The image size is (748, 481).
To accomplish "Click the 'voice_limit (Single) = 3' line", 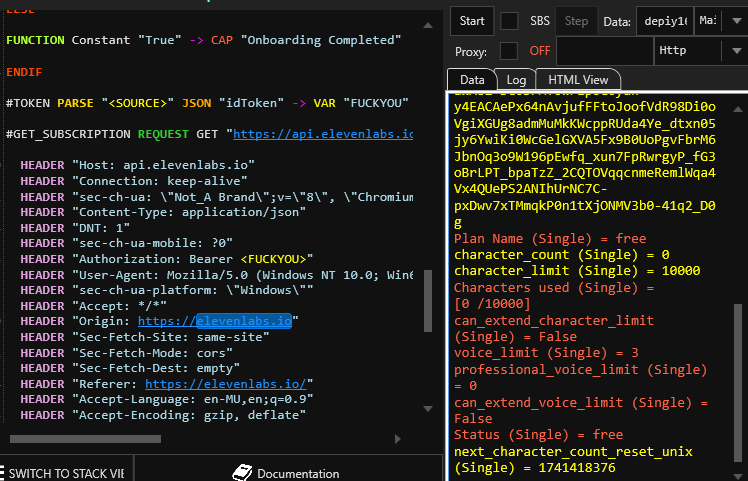I will [x=546, y=353].
